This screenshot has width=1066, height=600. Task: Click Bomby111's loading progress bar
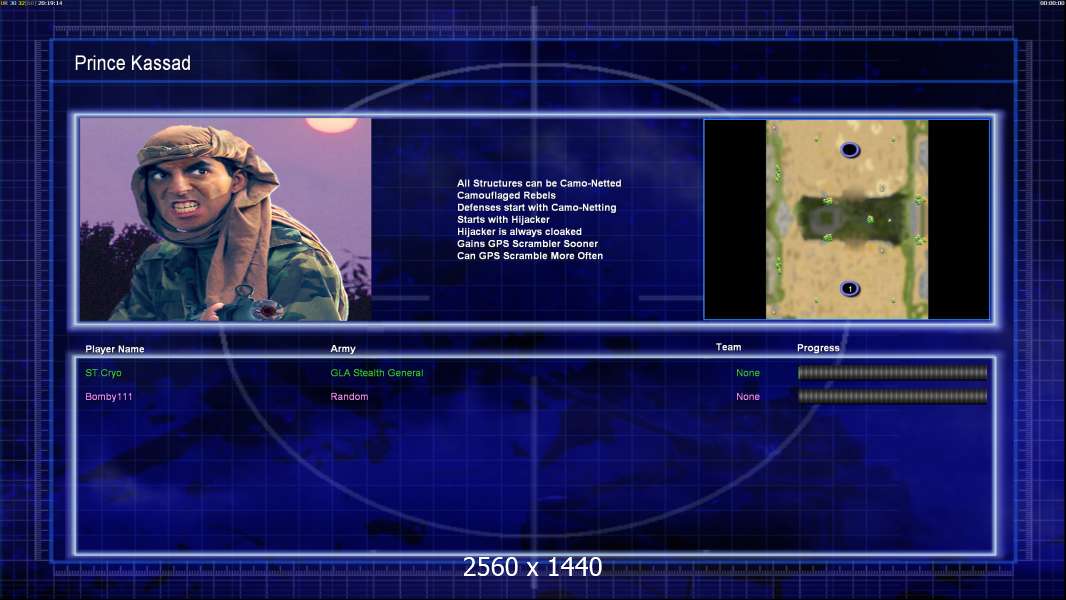click(893, 396)
